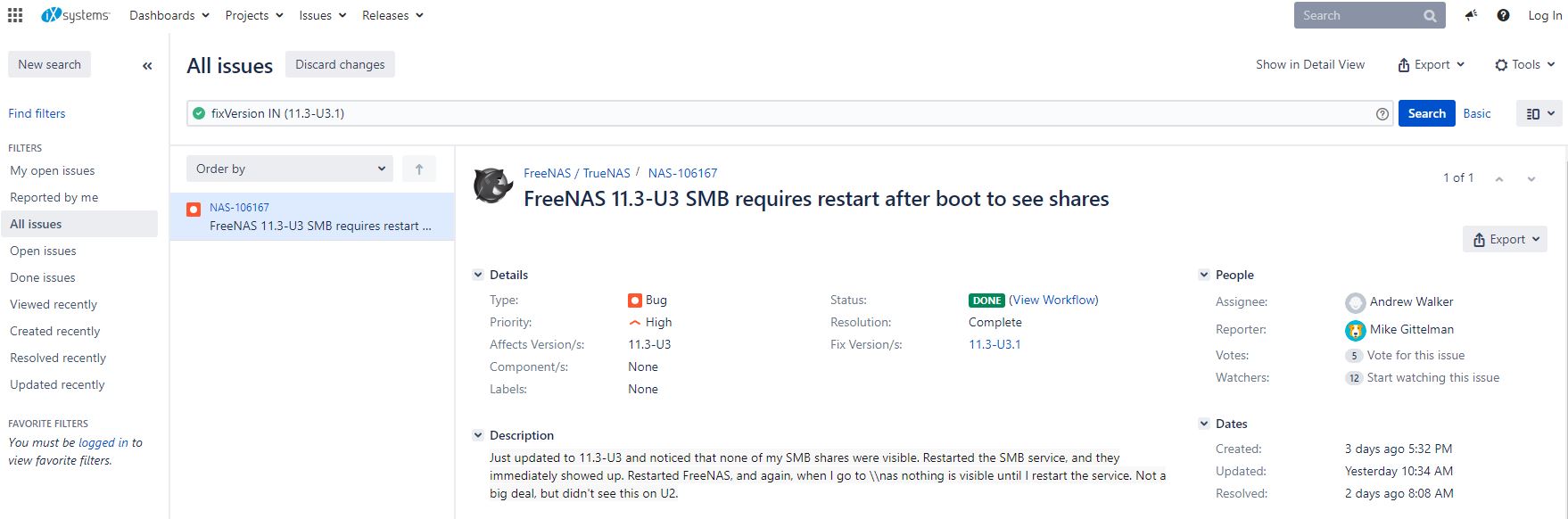Open the Dashboards menu
This screenshot has height=519, width=1568.
click(169, 15)
